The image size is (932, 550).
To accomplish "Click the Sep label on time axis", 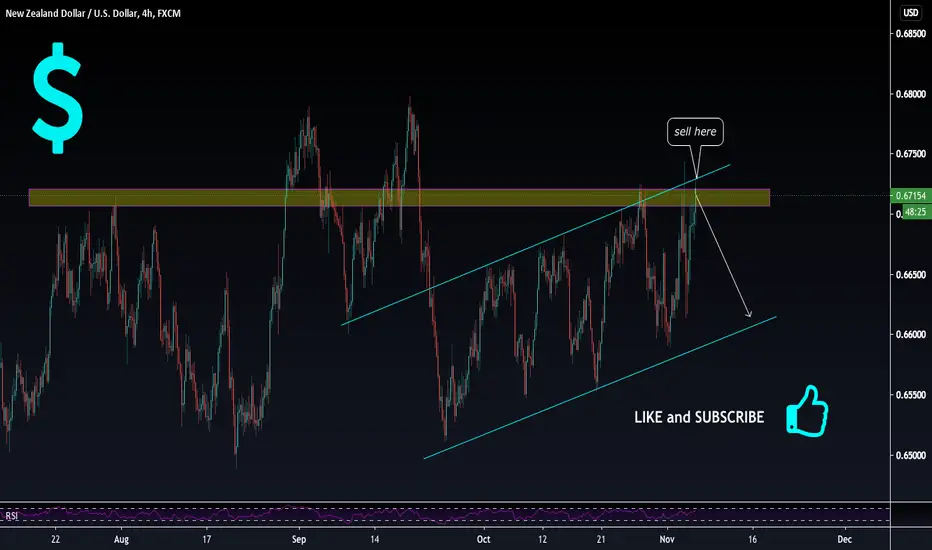I will coord(298,539).
